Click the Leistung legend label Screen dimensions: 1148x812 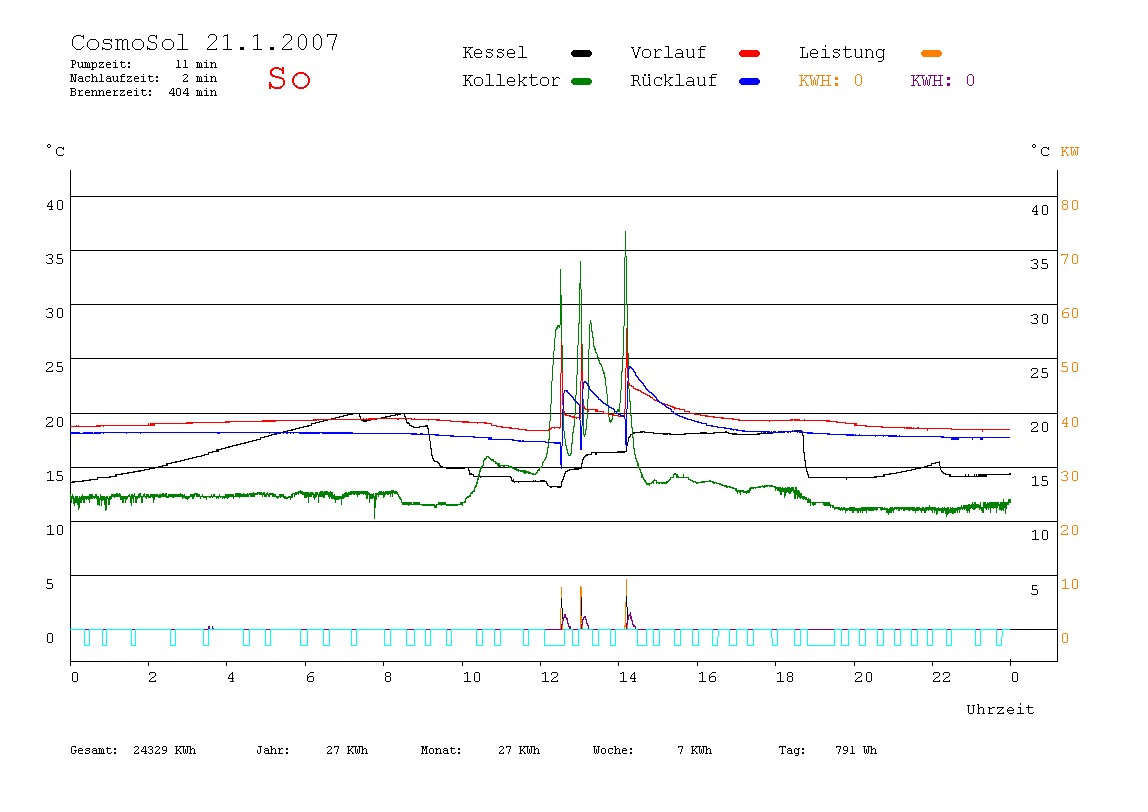pos(842,53)
